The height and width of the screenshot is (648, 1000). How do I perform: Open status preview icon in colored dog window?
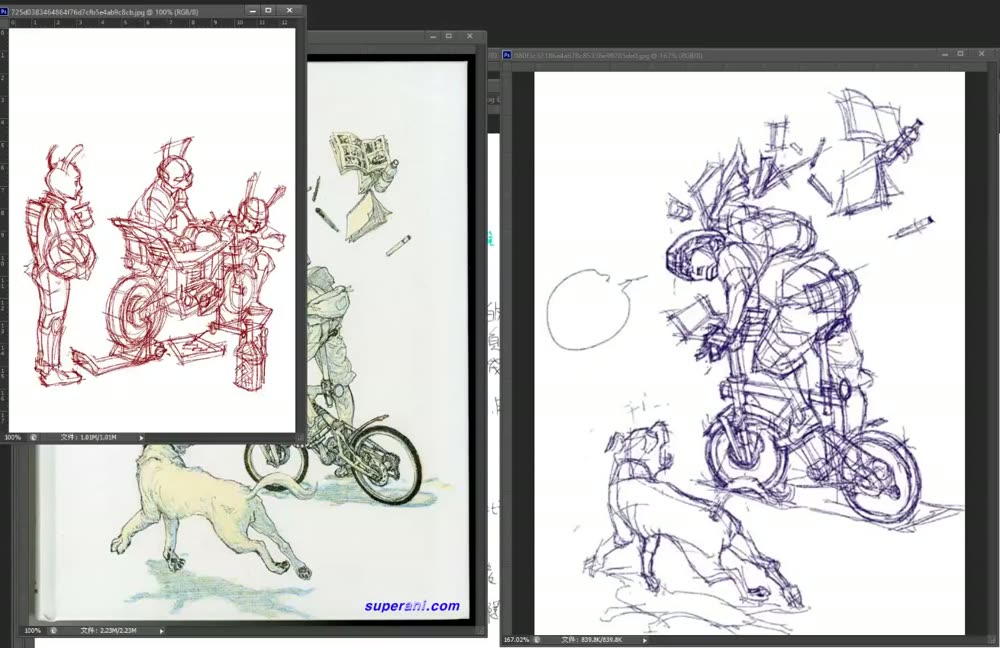[53, 631]
